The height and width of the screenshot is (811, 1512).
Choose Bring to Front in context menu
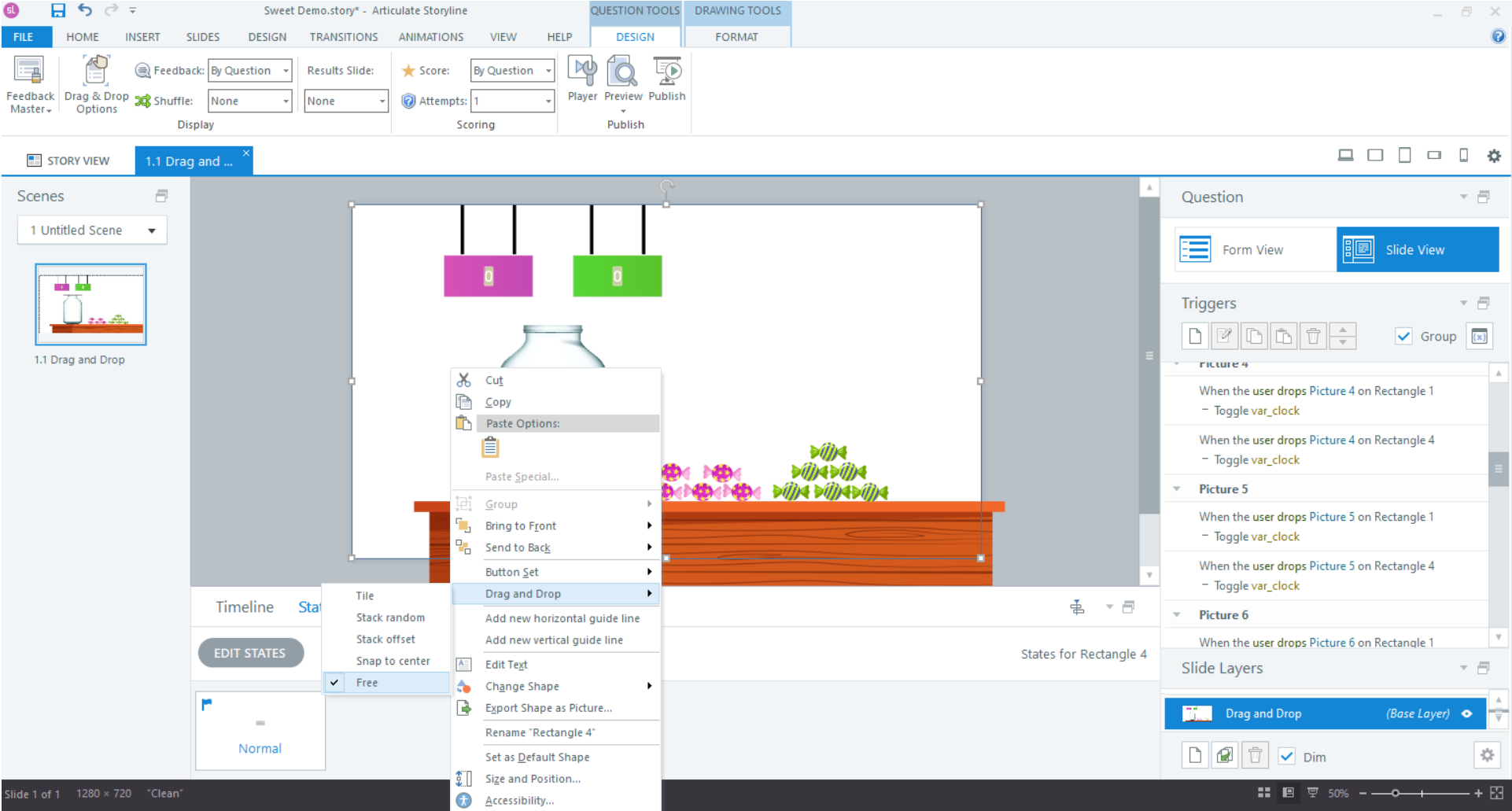[x=555, y=525]
